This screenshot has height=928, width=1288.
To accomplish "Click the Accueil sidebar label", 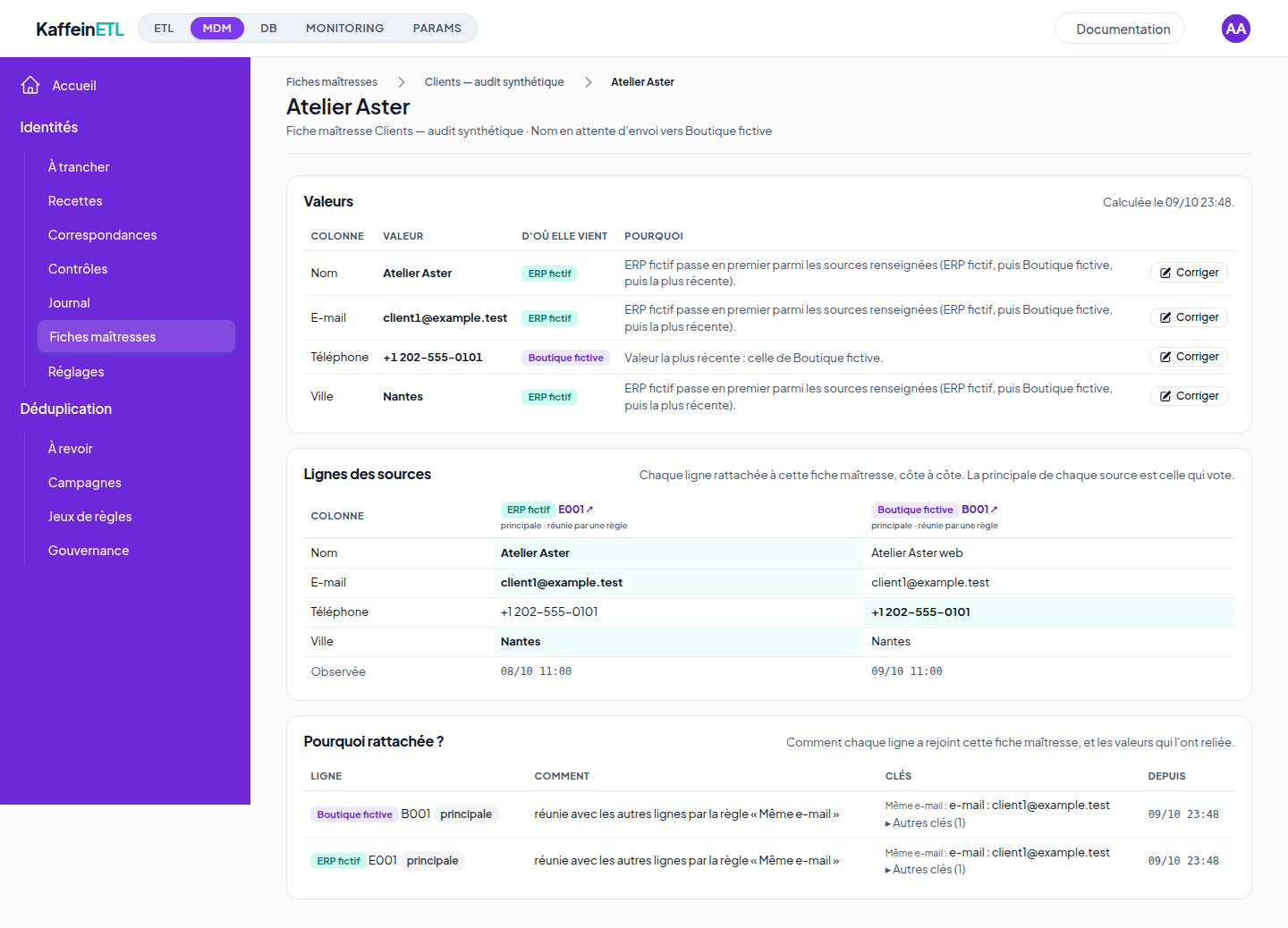I will point(74,86).
